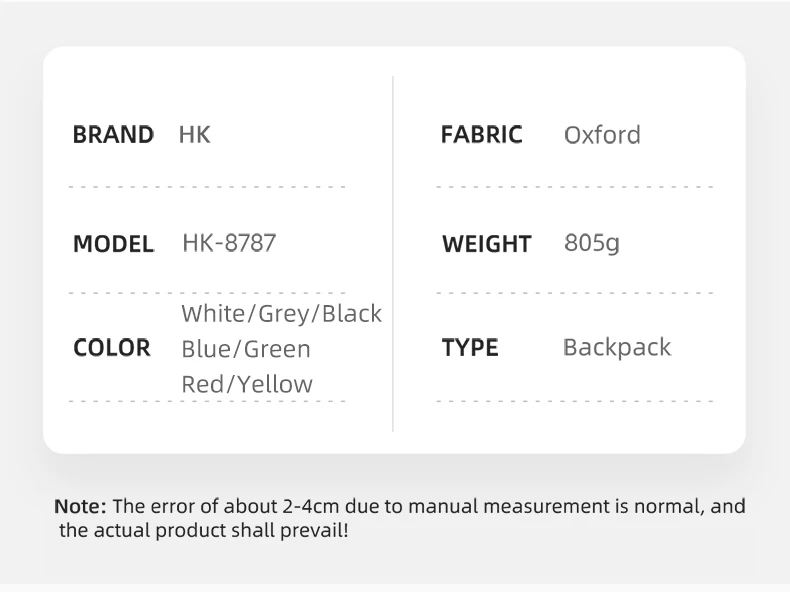790x592 pixels.
Task: Click the White/Grey/Black color text
Action: (281, 314)
